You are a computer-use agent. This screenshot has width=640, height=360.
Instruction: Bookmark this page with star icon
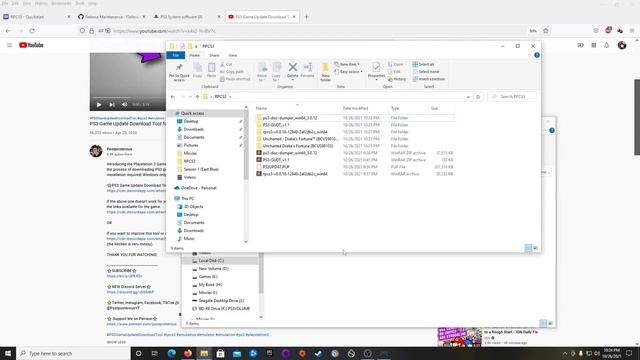[546, 31]
